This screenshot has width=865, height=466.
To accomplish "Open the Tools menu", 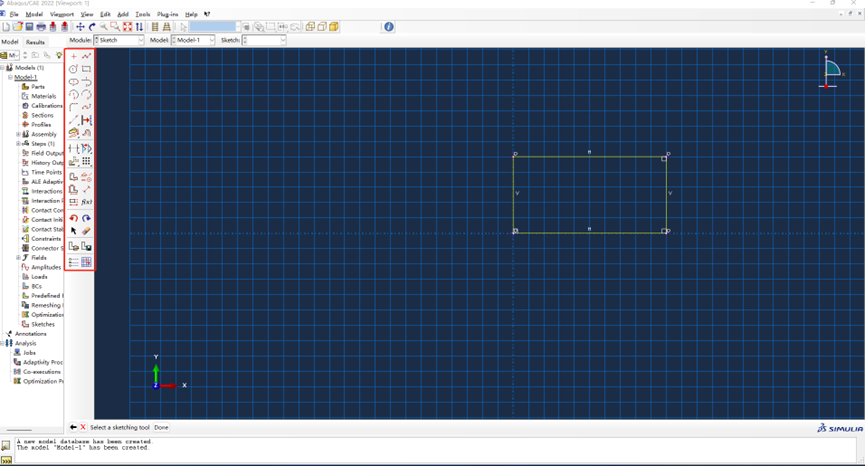I will (143, 14).
